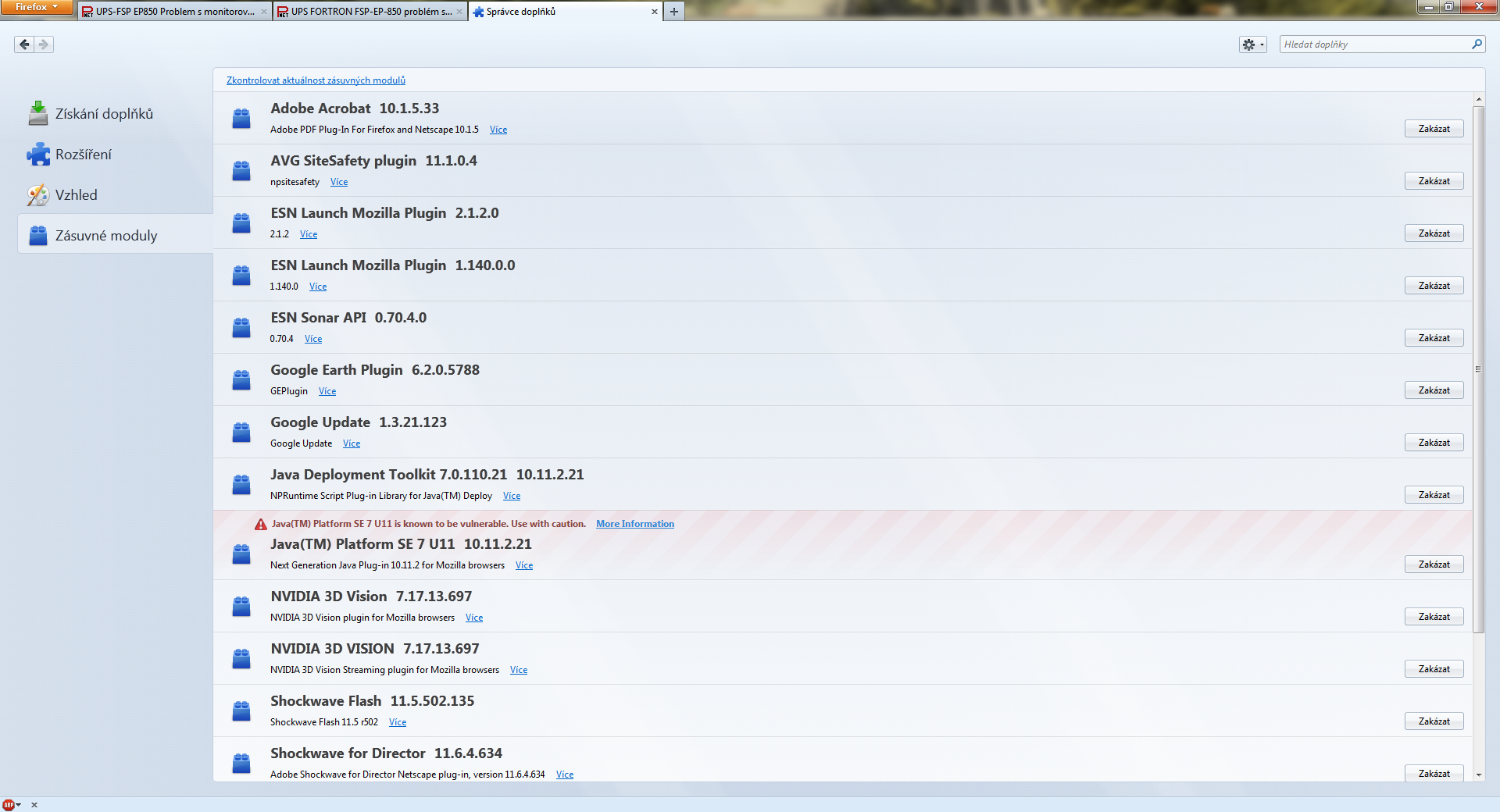Disable Shockwave for Director with Zakázat
This screenshot has height=812, width=1500.
[x=1434, y=774]
